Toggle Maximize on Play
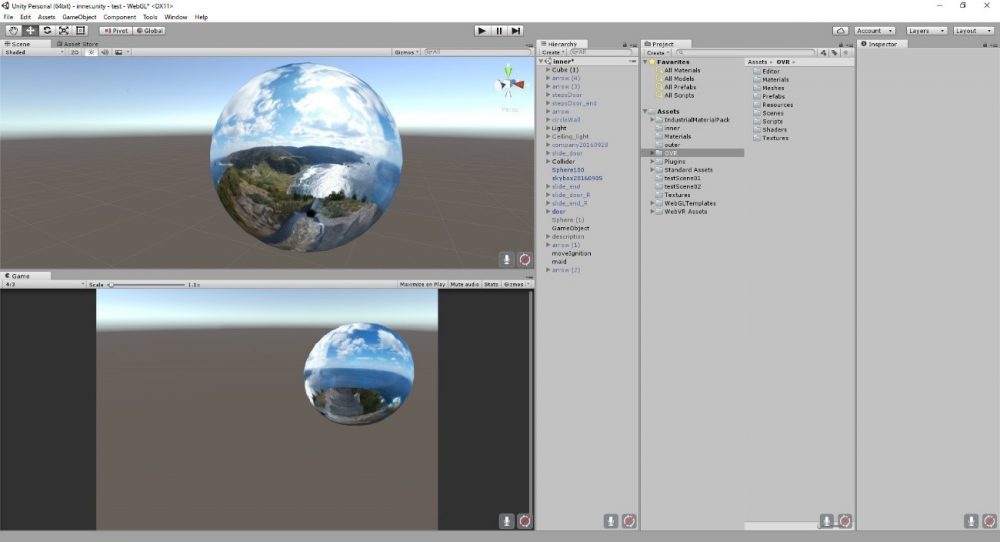The height and width of the screenshot is (542, 1000). click(x=422, y=284)
